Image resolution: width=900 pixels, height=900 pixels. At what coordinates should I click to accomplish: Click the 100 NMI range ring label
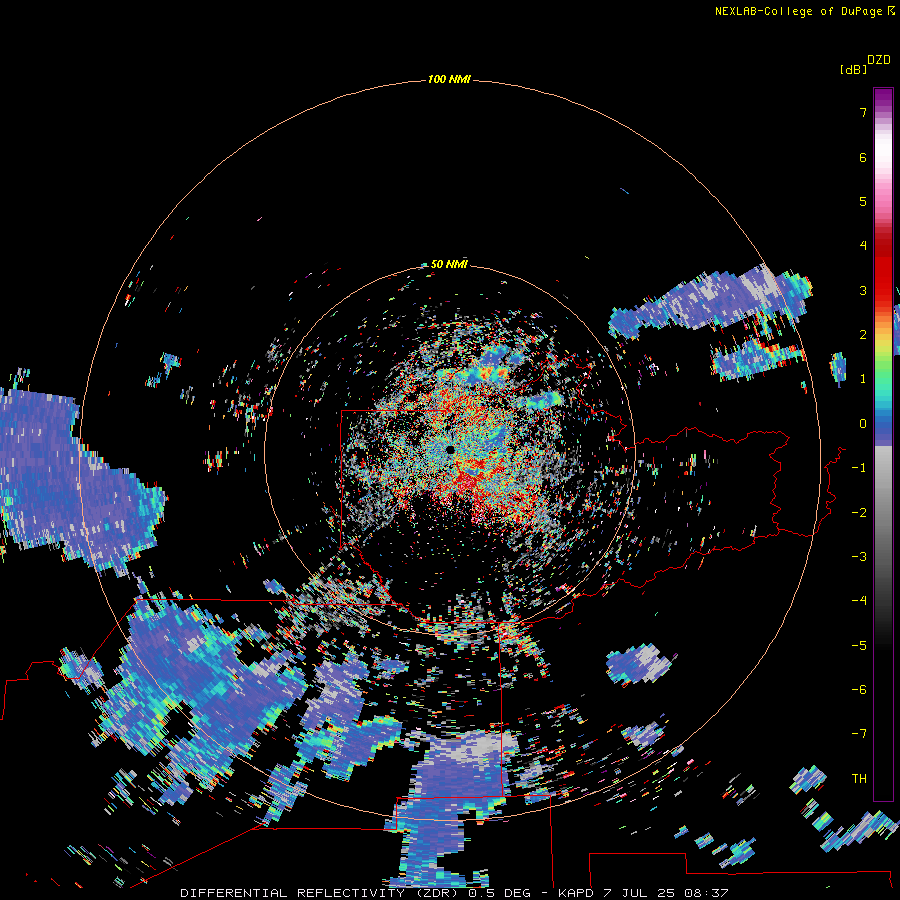pos(449,79)
